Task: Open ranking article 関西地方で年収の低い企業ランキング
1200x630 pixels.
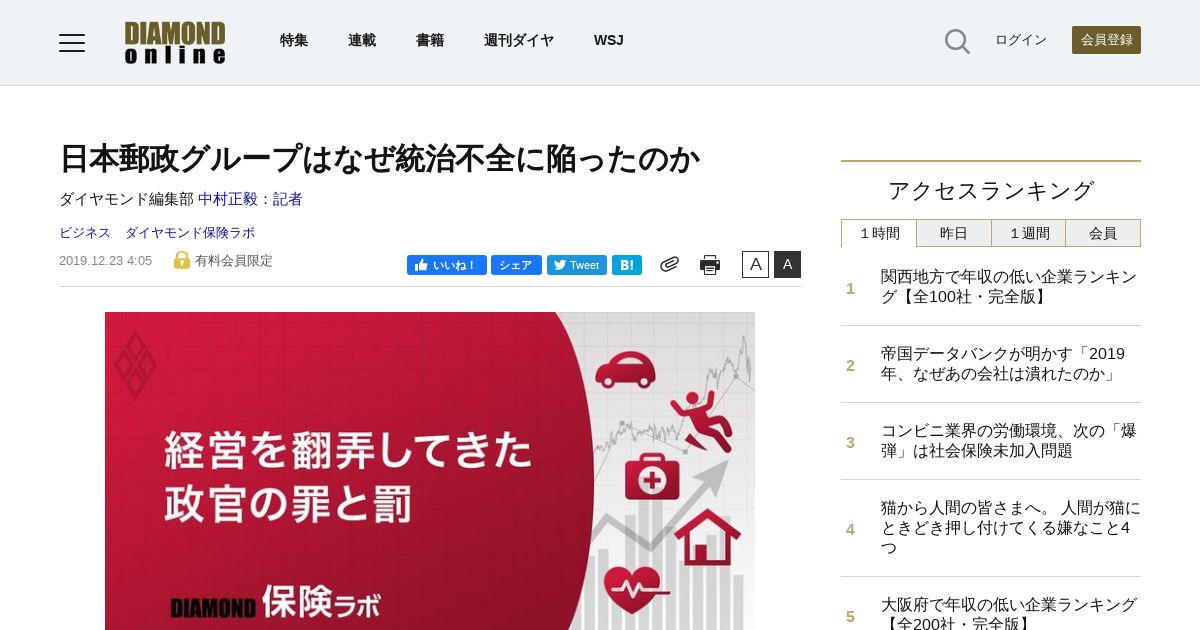Action: [x=1009, y=287]
